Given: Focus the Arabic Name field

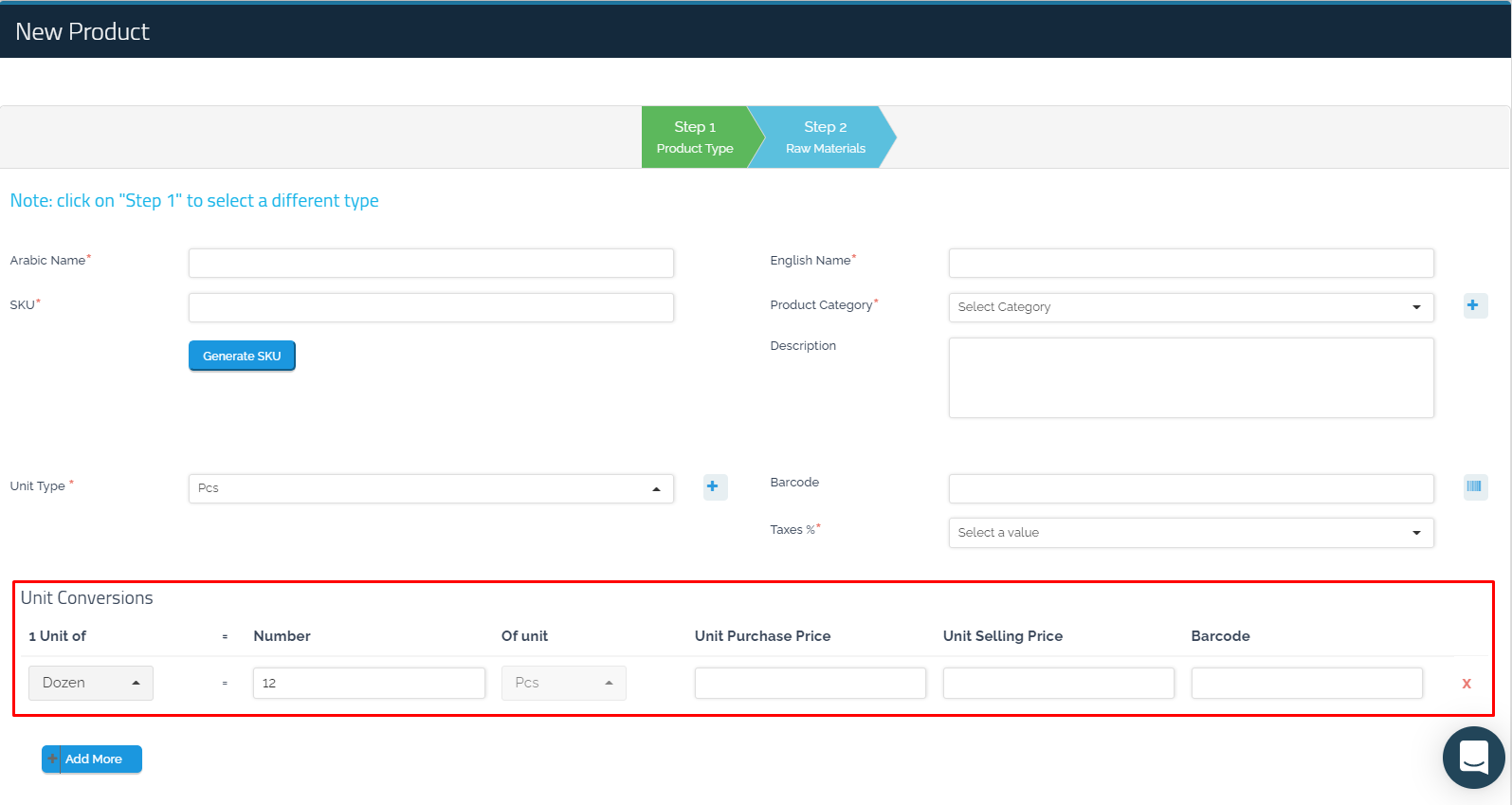Looking at the screenshot, I should click(430, 263).
